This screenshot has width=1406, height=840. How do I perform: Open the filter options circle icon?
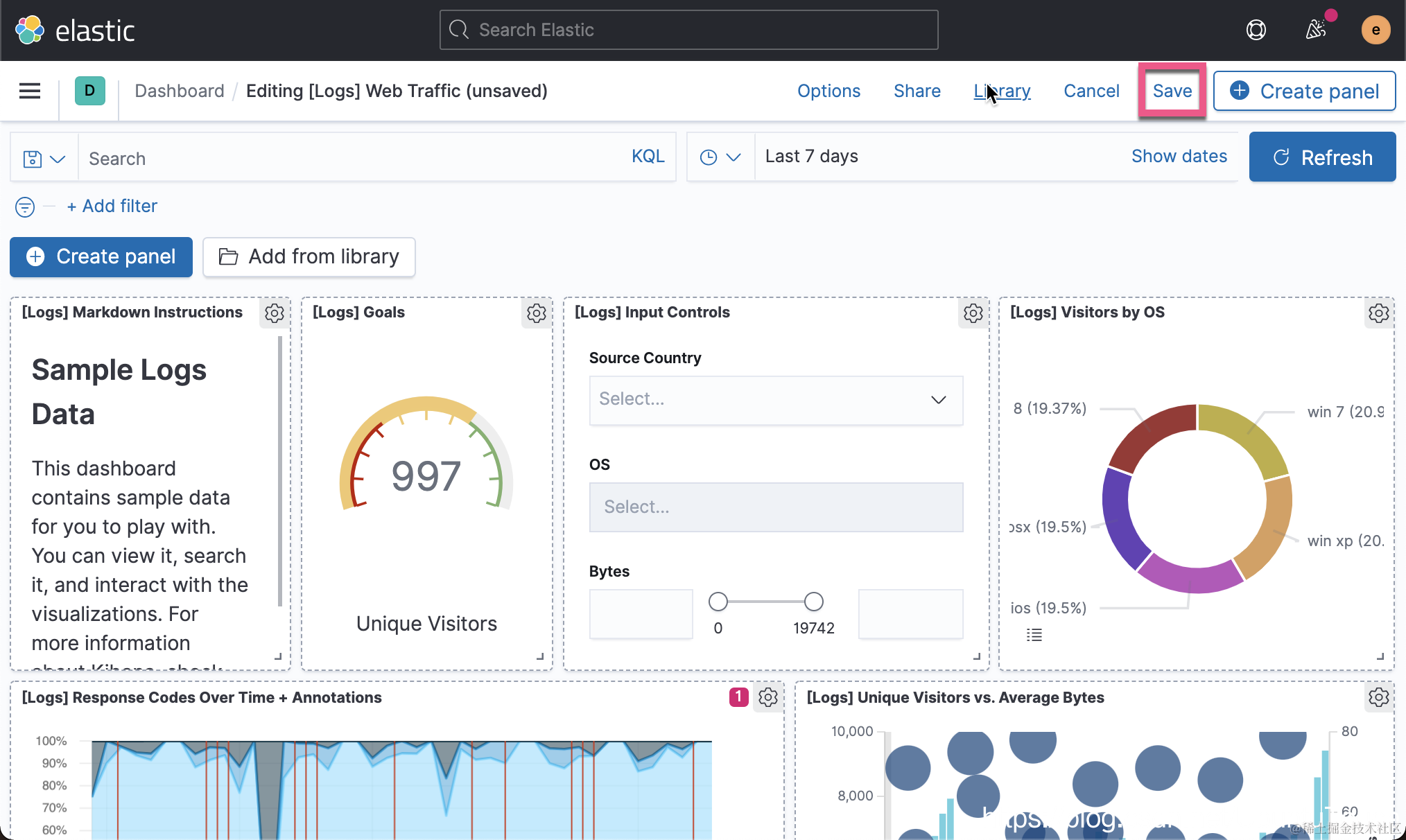[25, 207]
